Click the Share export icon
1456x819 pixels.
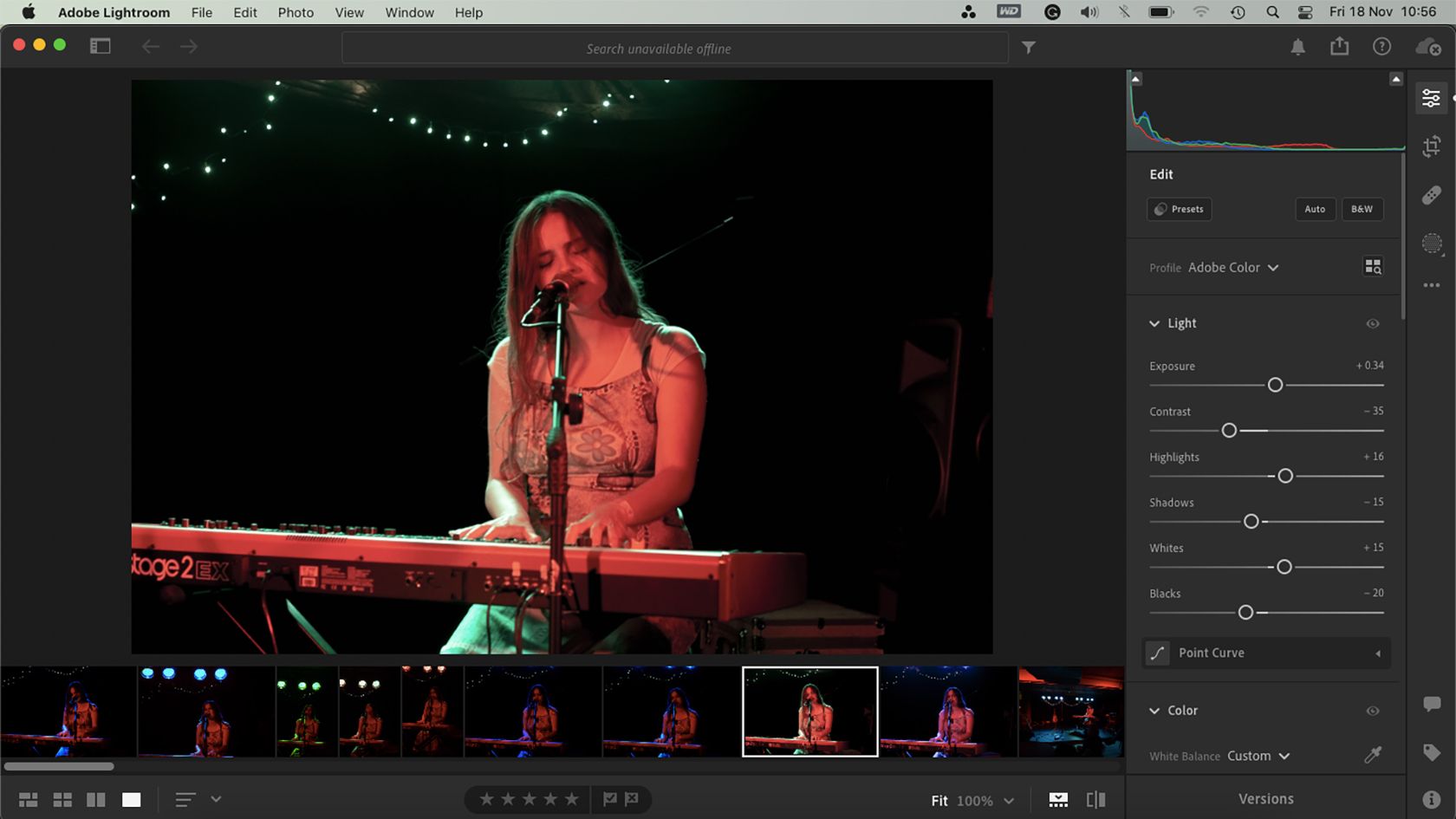(1339, 47)
